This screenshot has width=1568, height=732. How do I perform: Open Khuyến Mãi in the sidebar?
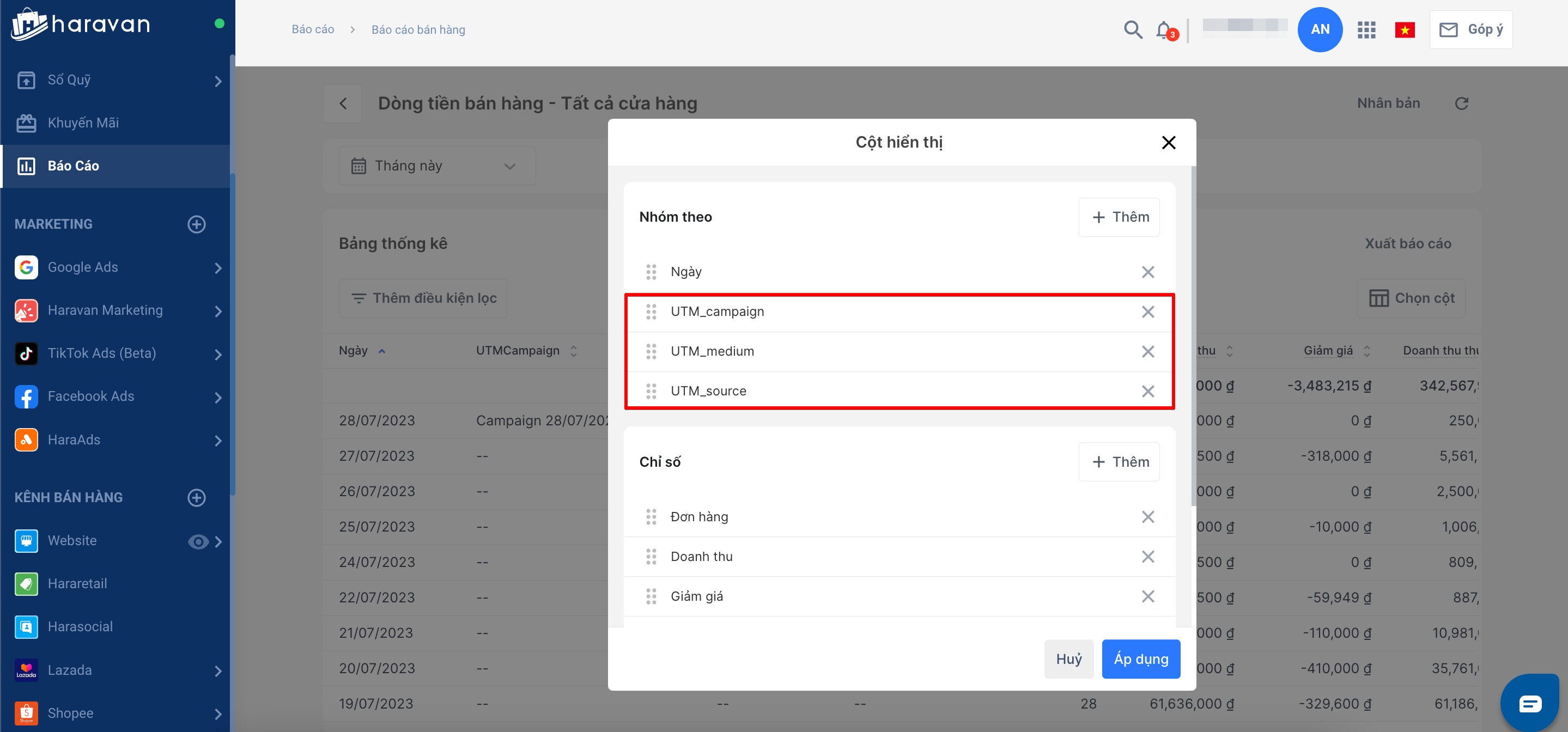click(x=83, y=123)
